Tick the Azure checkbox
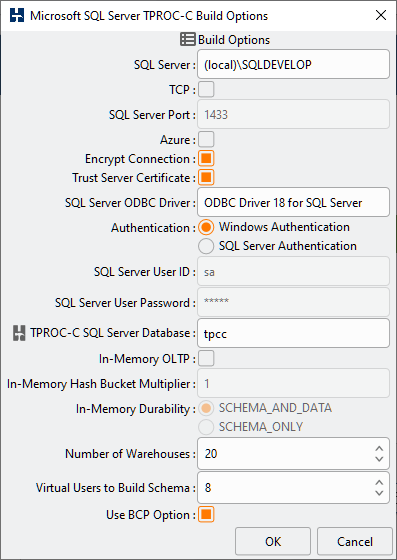The width and height of the screenshot is (397, 560). [206, 139]
